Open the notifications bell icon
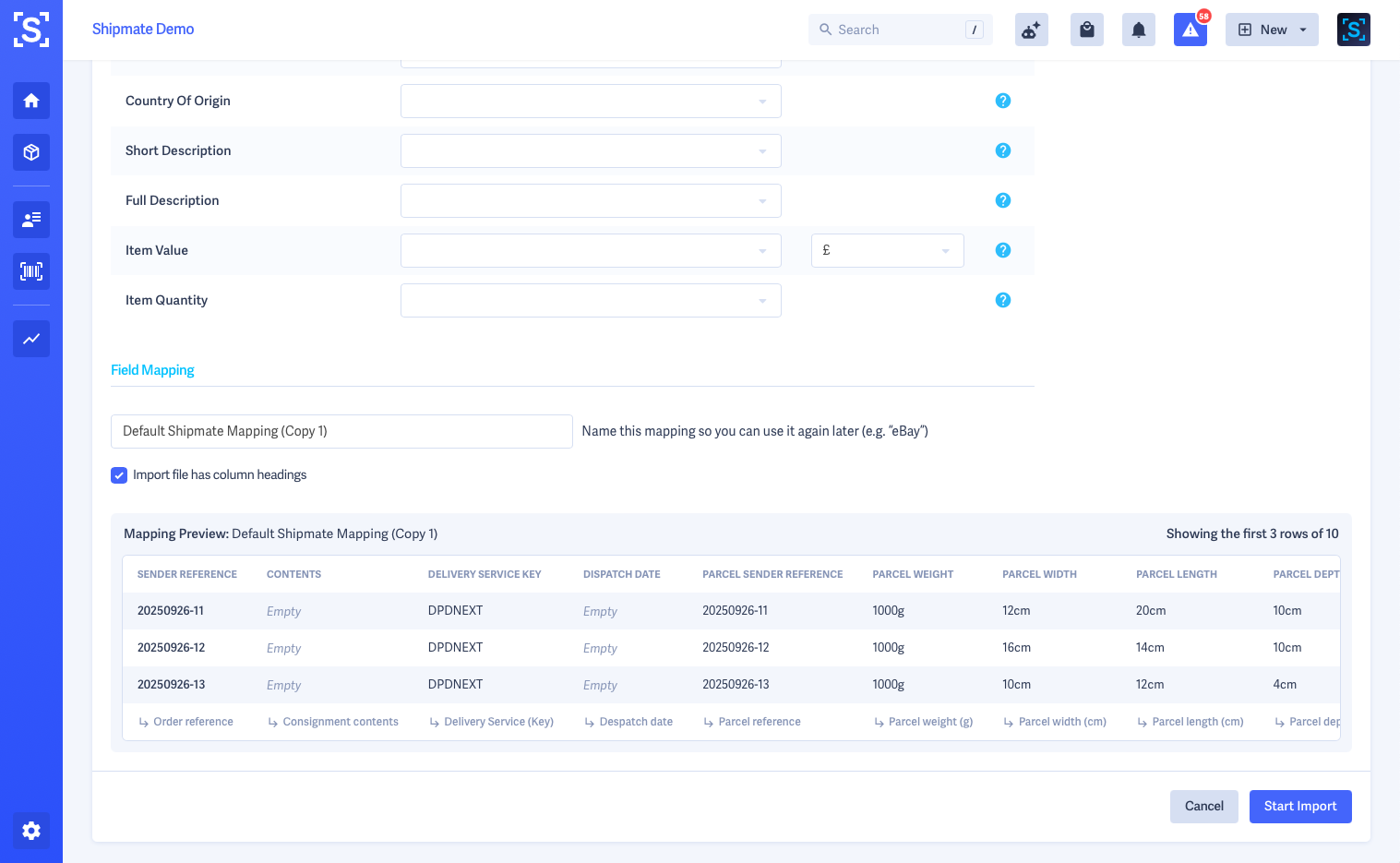The height and width of the screenshot is (863, 1400). [x=1139, y=30]
